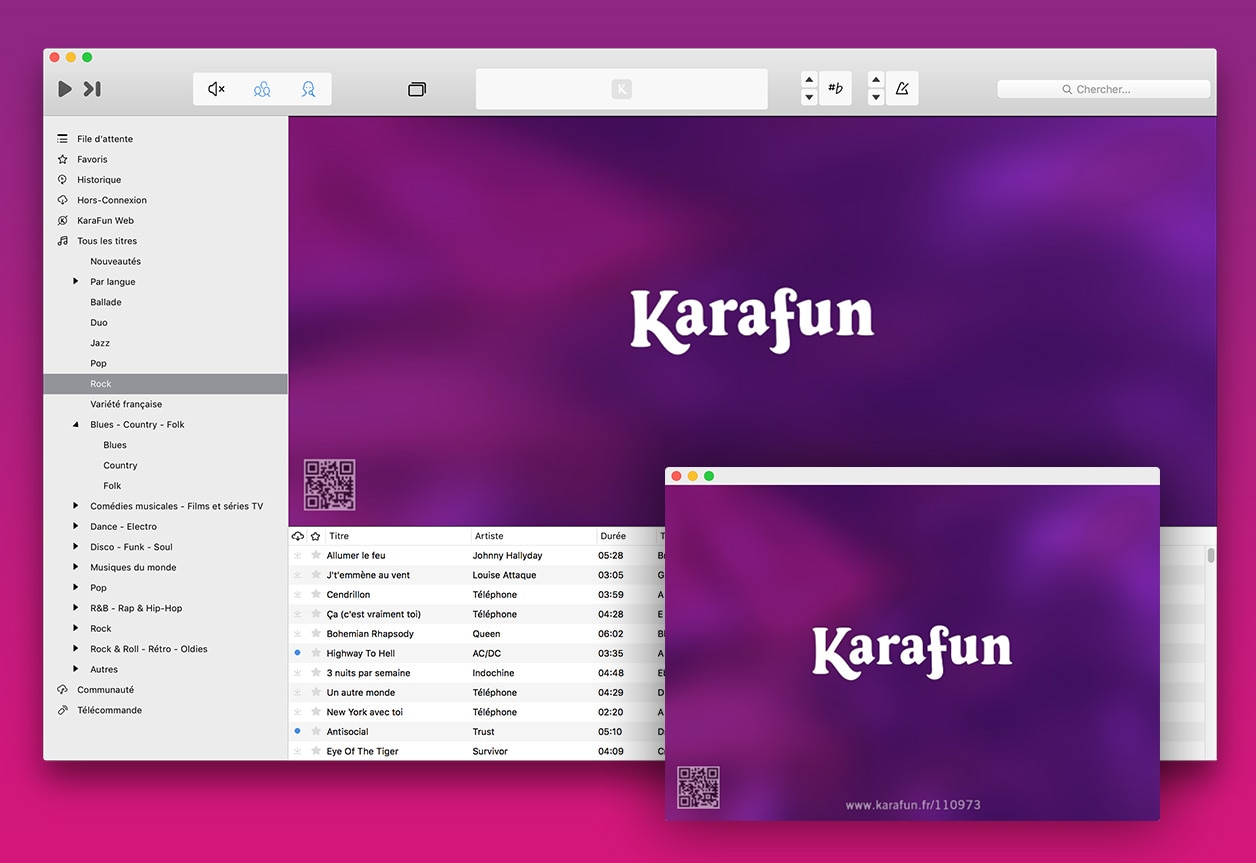Skip to the next song in the toolbar
Viewport: 1256px width, 863px height.
tap(92, 89)
